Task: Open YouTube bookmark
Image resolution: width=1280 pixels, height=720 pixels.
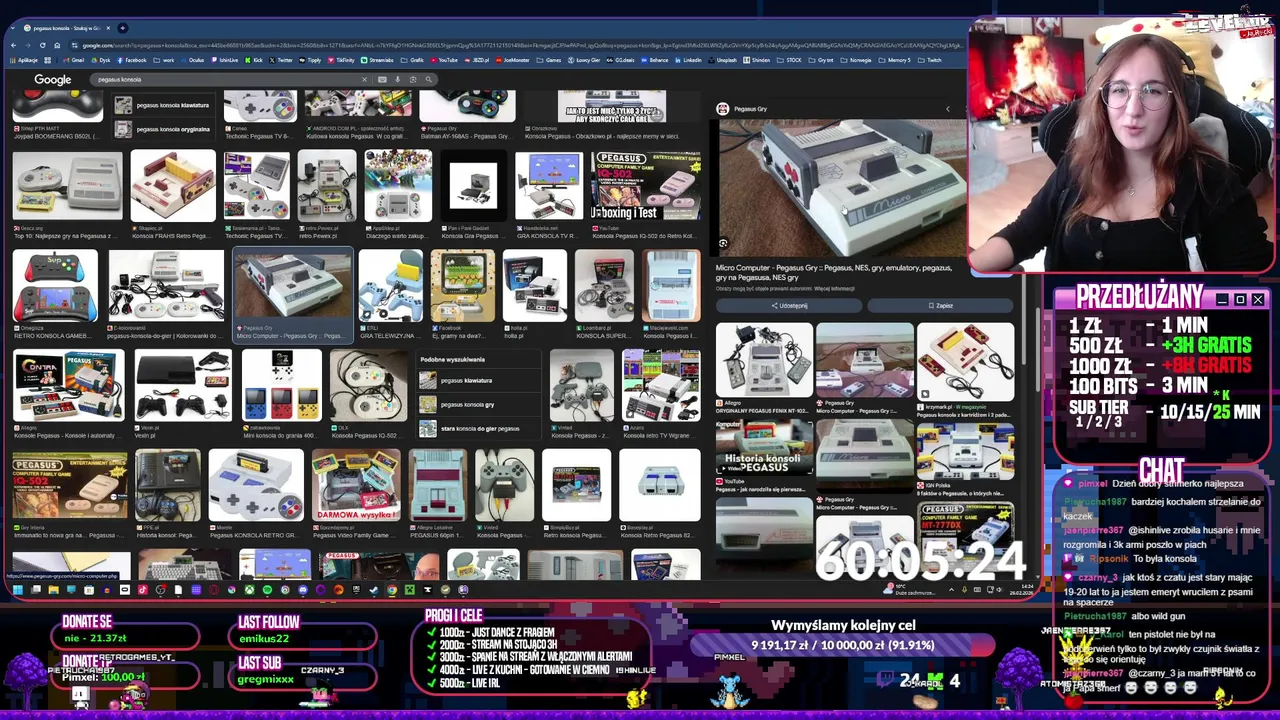Action: click(443, 60)
